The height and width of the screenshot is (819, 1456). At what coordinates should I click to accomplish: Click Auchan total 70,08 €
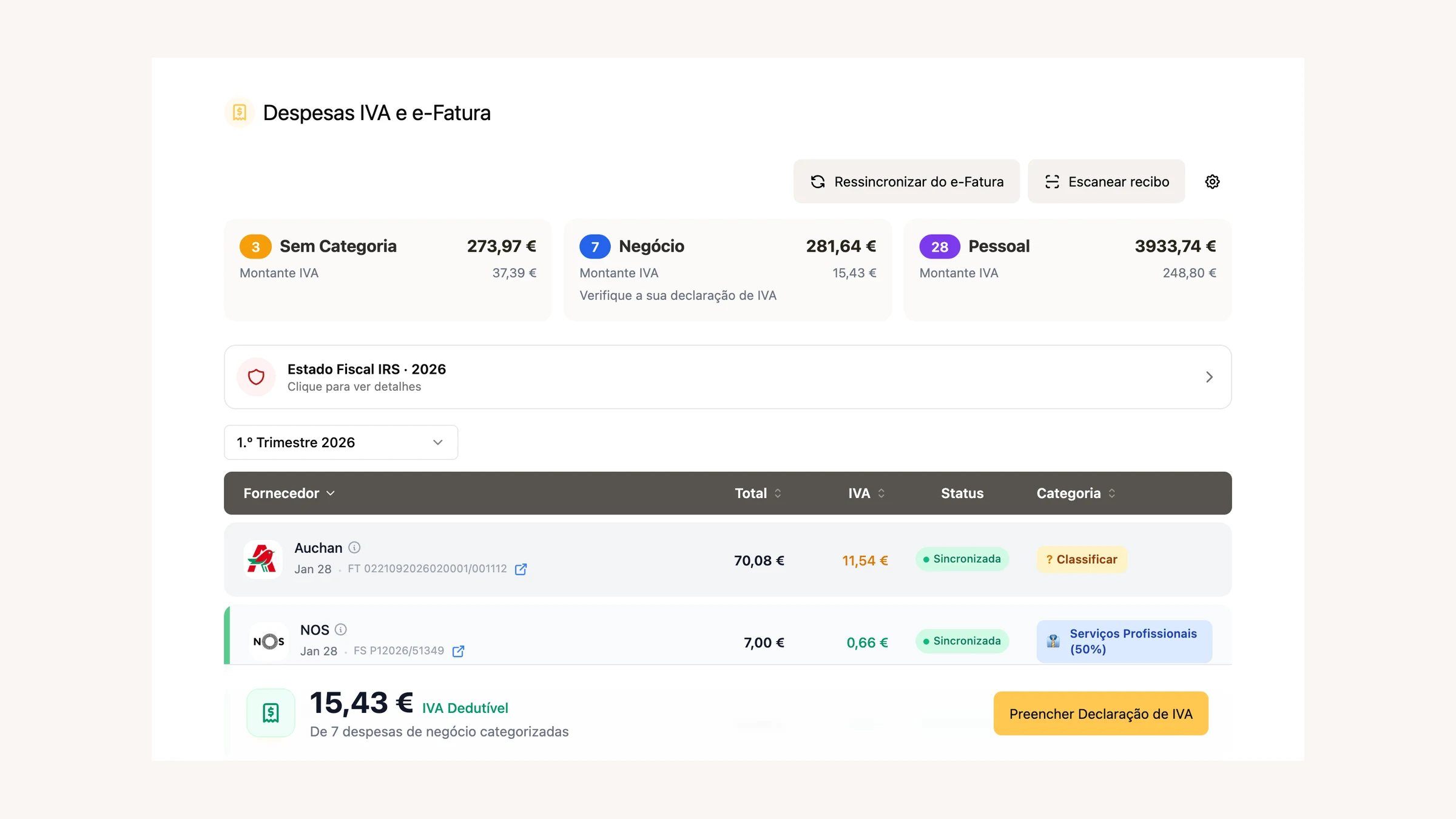click(759, 561)
